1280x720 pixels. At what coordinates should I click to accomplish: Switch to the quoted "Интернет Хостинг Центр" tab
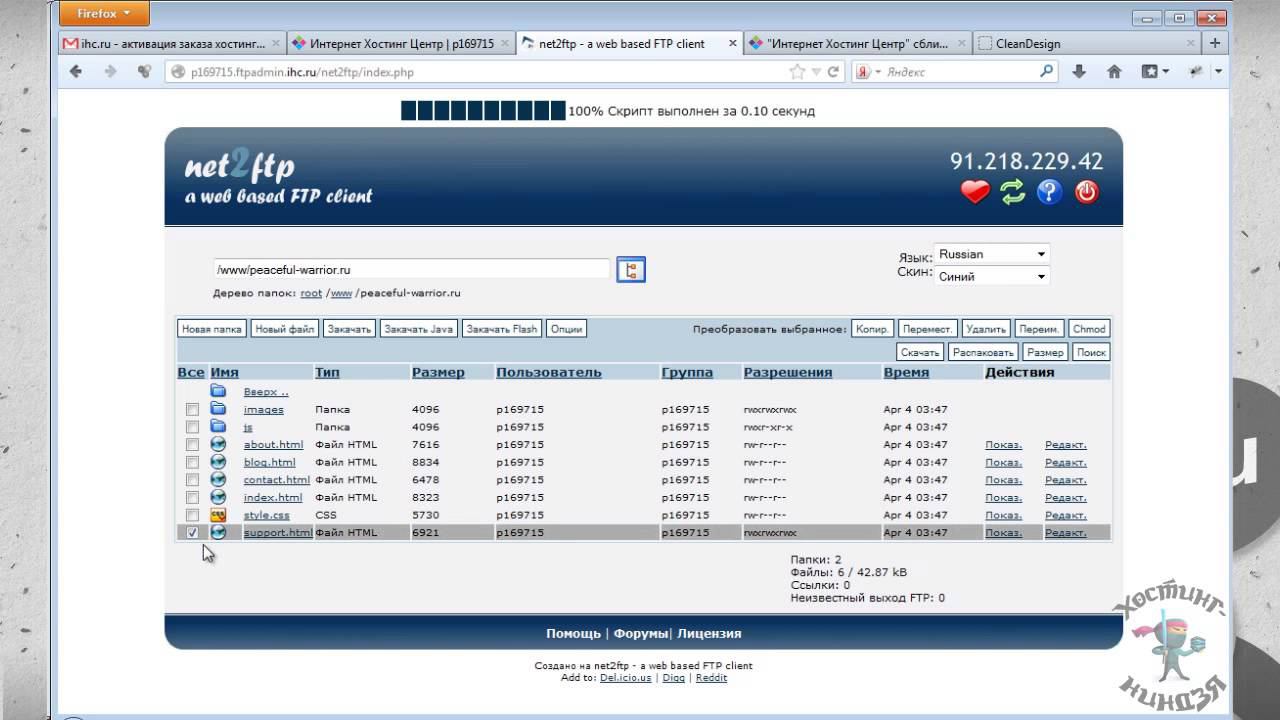coord(857,43)
